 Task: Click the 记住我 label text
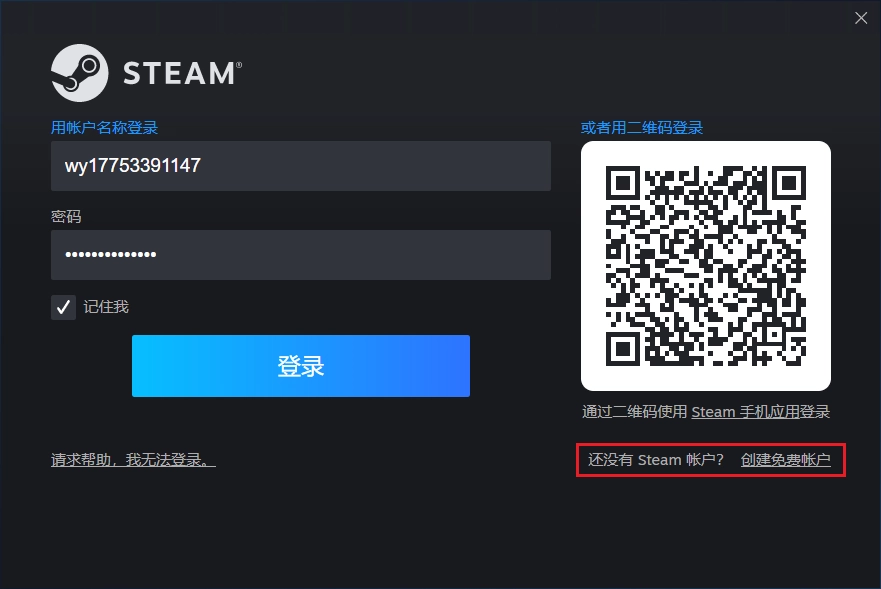[106, 307]
